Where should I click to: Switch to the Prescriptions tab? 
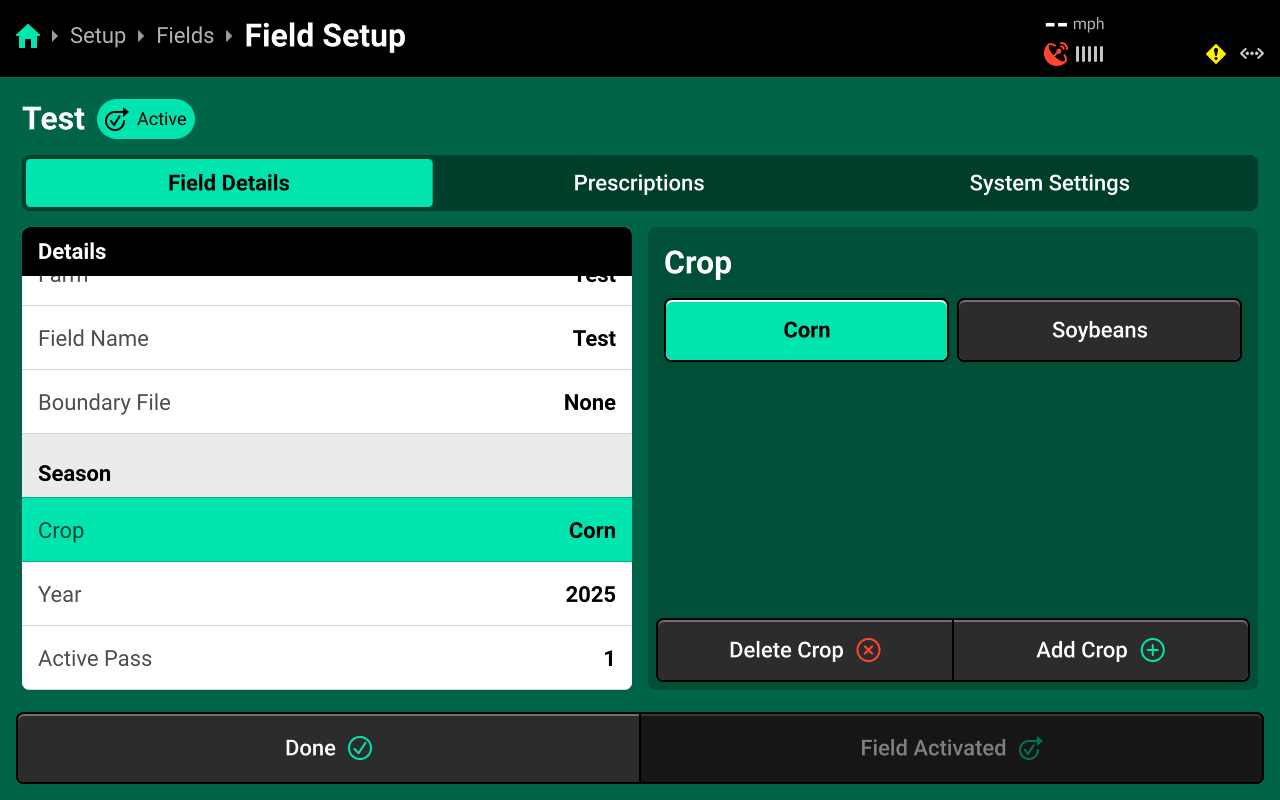(x=639, y=183)
